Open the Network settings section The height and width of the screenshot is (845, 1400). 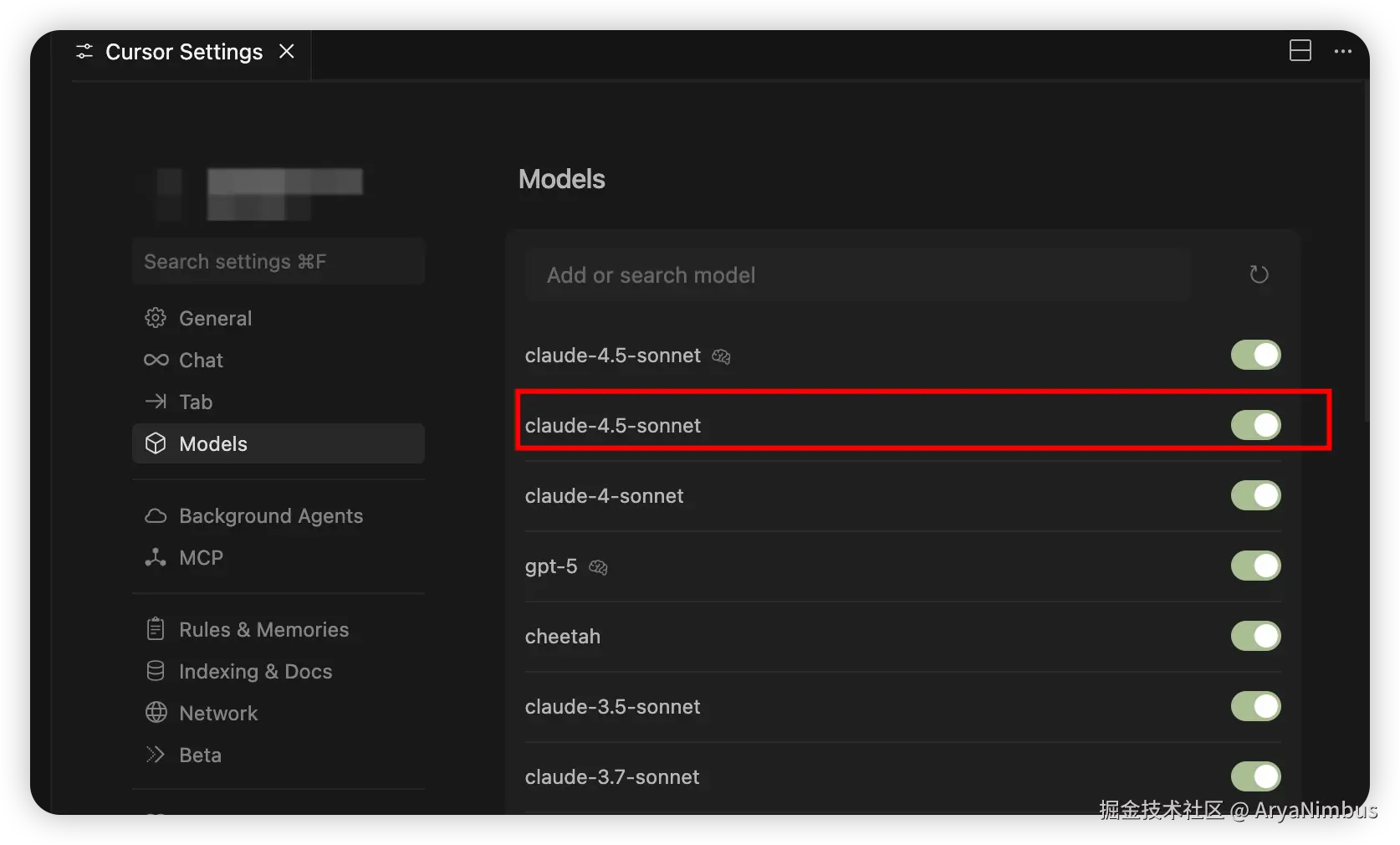278,713
